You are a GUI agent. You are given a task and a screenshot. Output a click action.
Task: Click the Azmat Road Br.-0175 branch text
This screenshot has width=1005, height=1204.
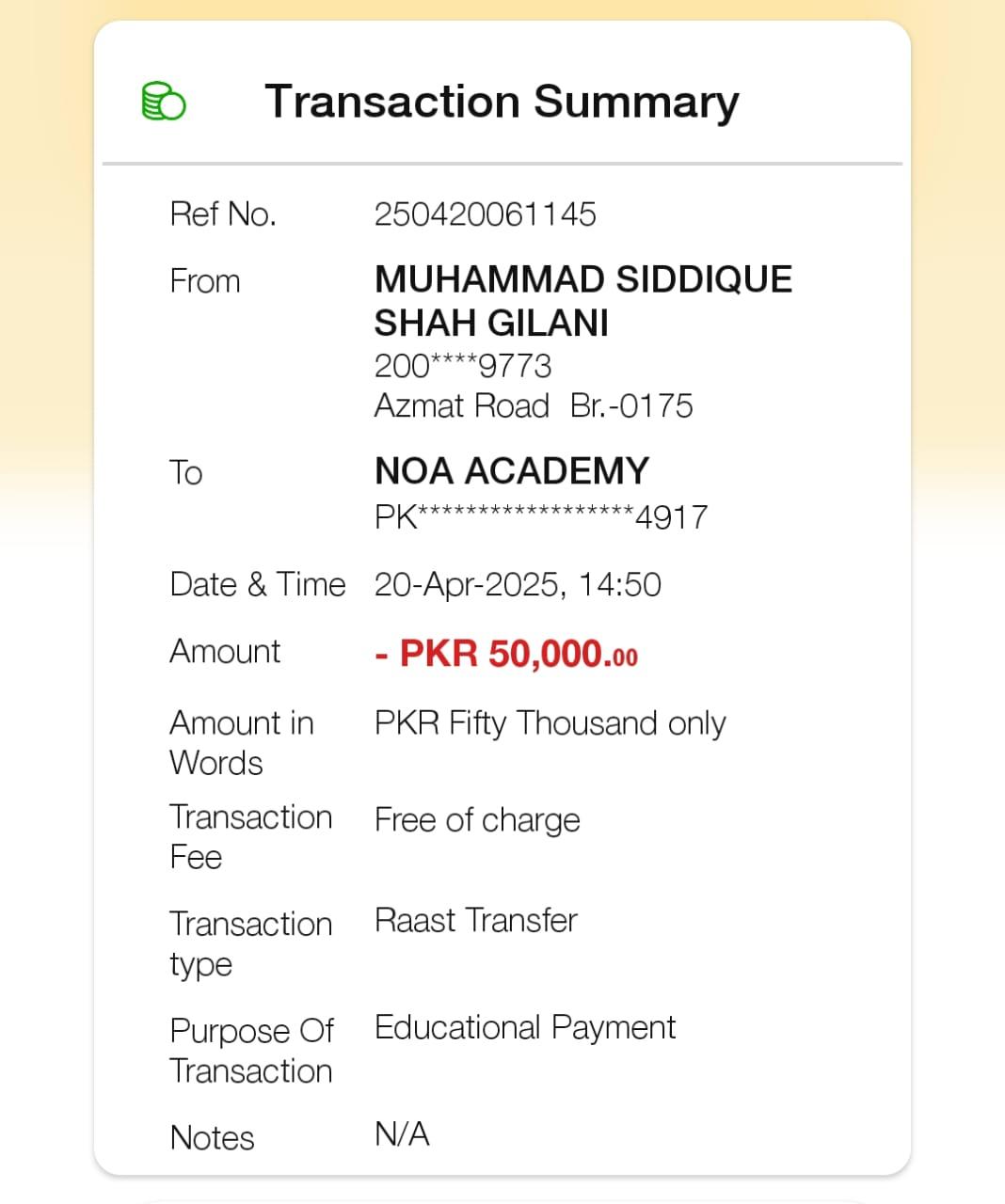click(533, 406)
